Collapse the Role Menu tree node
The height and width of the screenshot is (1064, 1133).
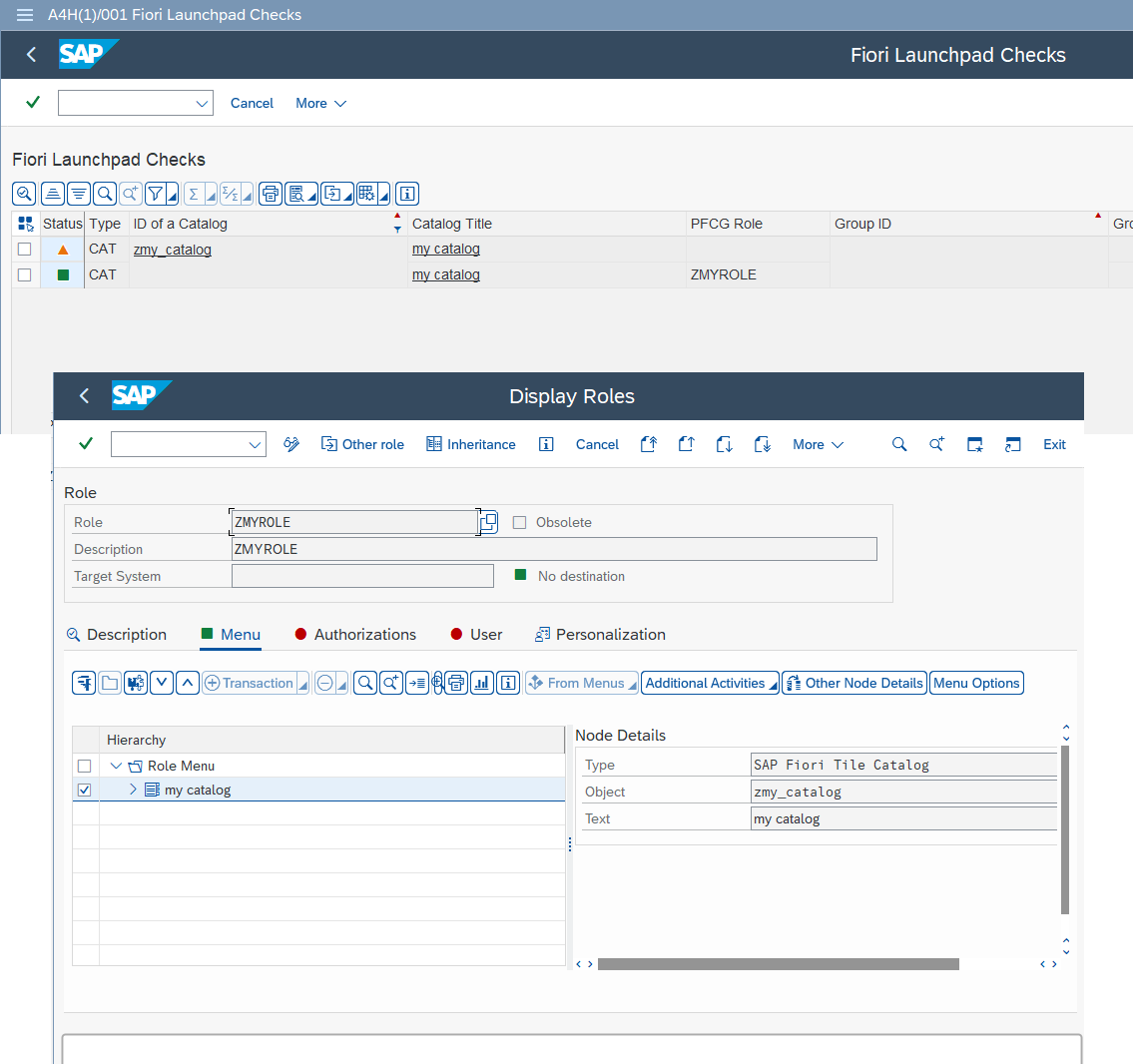pyautogui.click(x=116, y=766)
